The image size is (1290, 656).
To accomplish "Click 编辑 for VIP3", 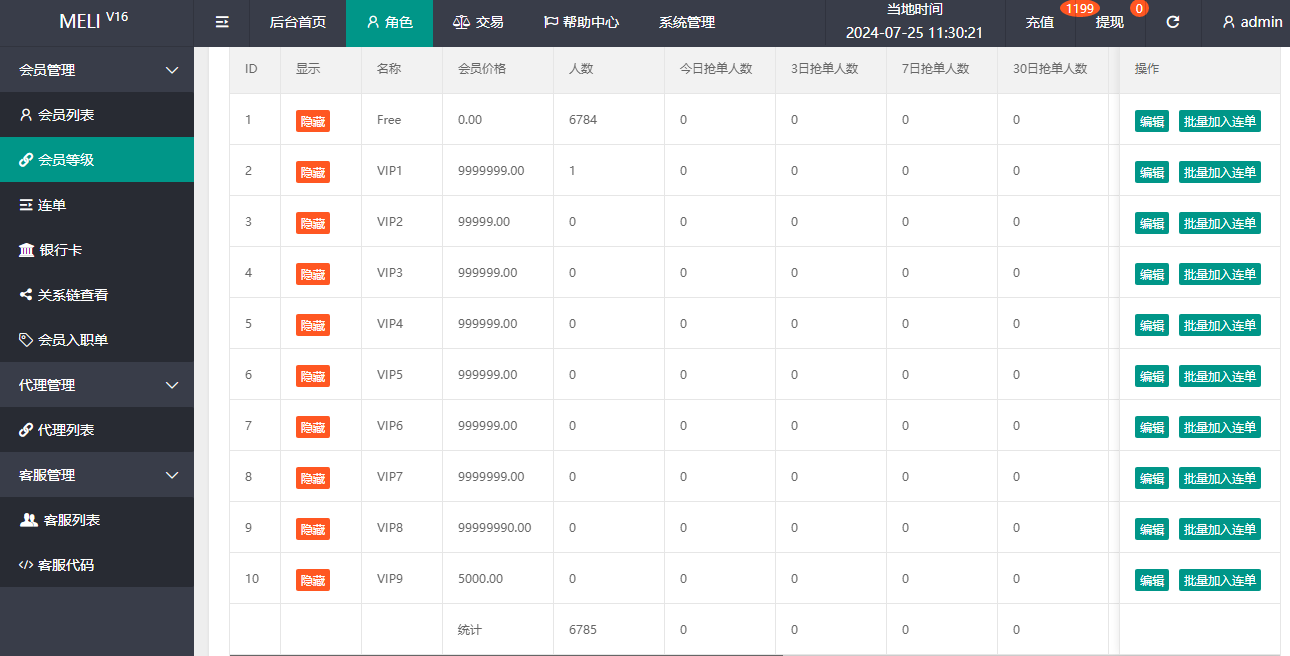I will 1152,274.
